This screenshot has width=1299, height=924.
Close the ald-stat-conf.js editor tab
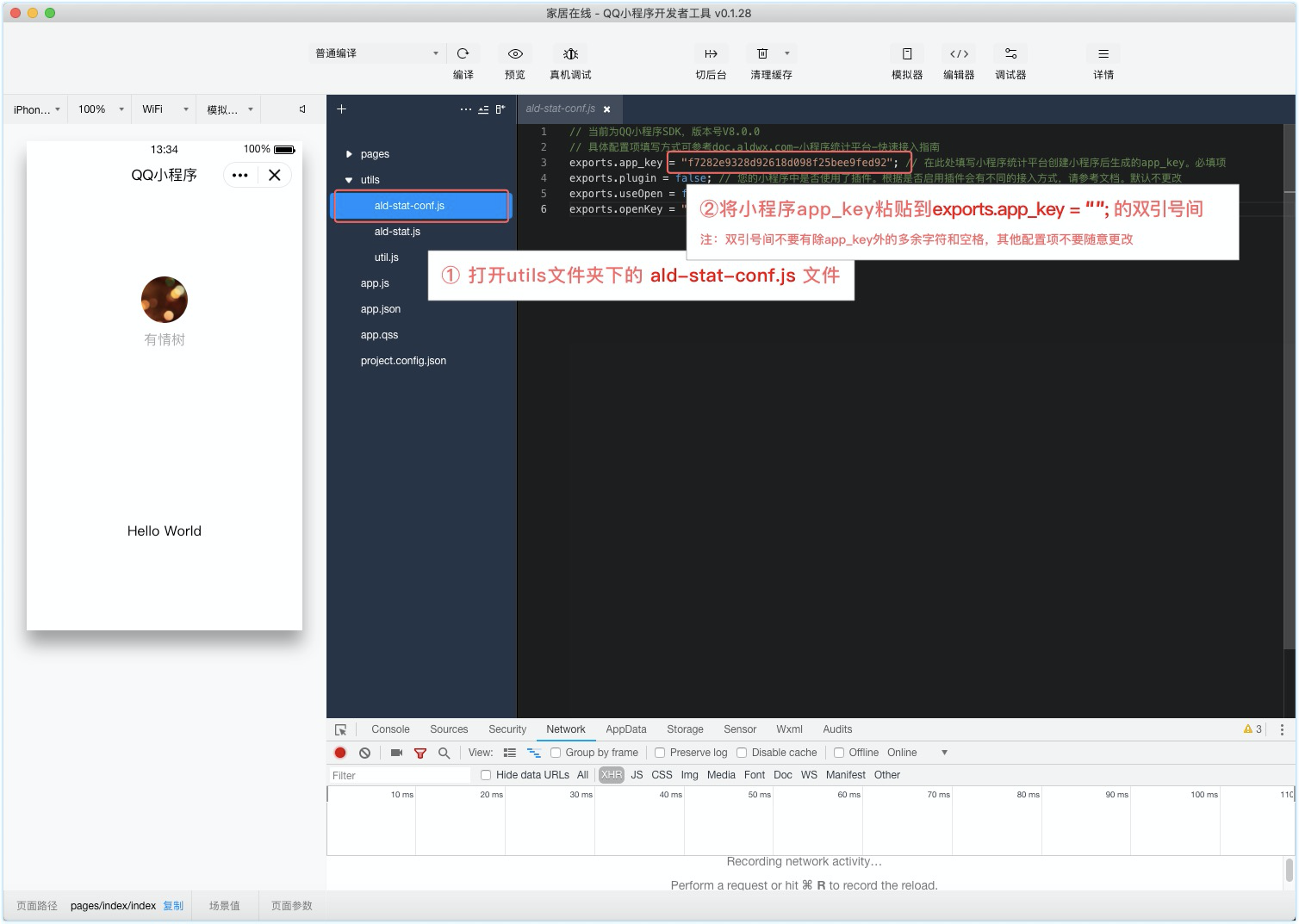(x=606, y=109)
